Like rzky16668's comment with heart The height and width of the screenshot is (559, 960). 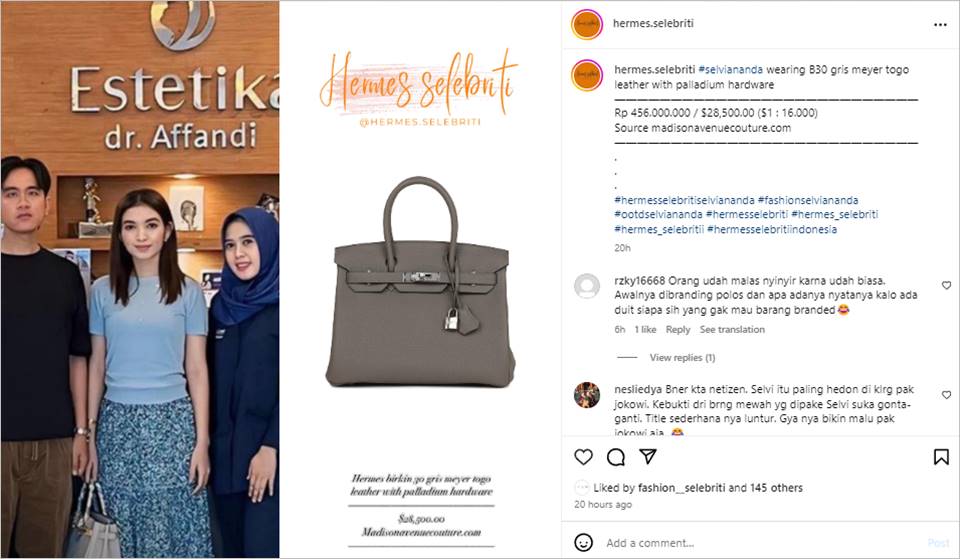pos(946,285)
